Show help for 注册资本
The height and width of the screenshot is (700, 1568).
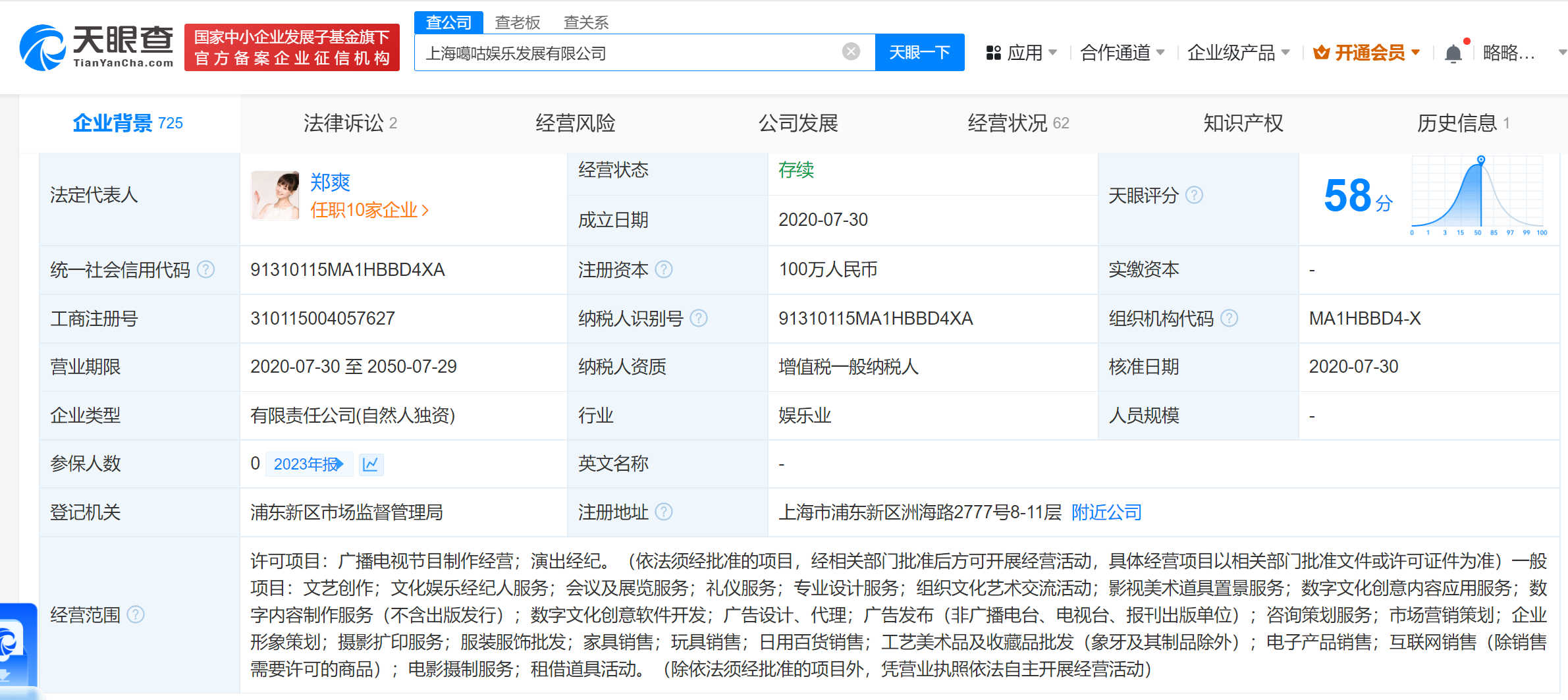point(664,269)
